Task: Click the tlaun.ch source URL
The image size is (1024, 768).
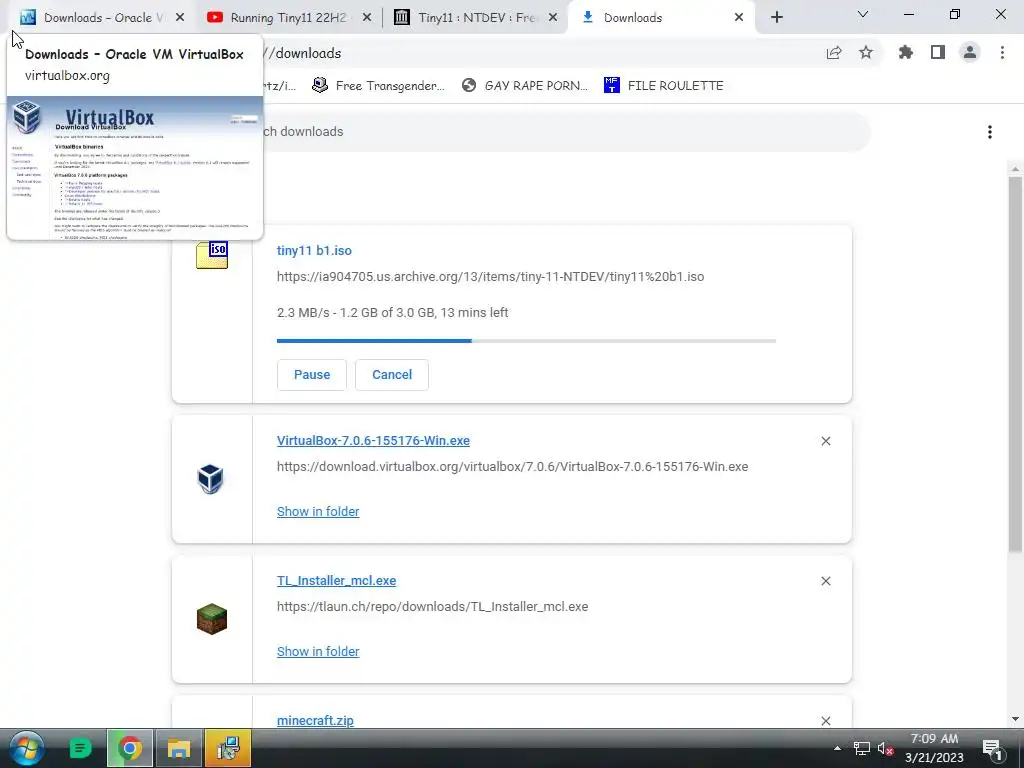Action: [432, 607]
